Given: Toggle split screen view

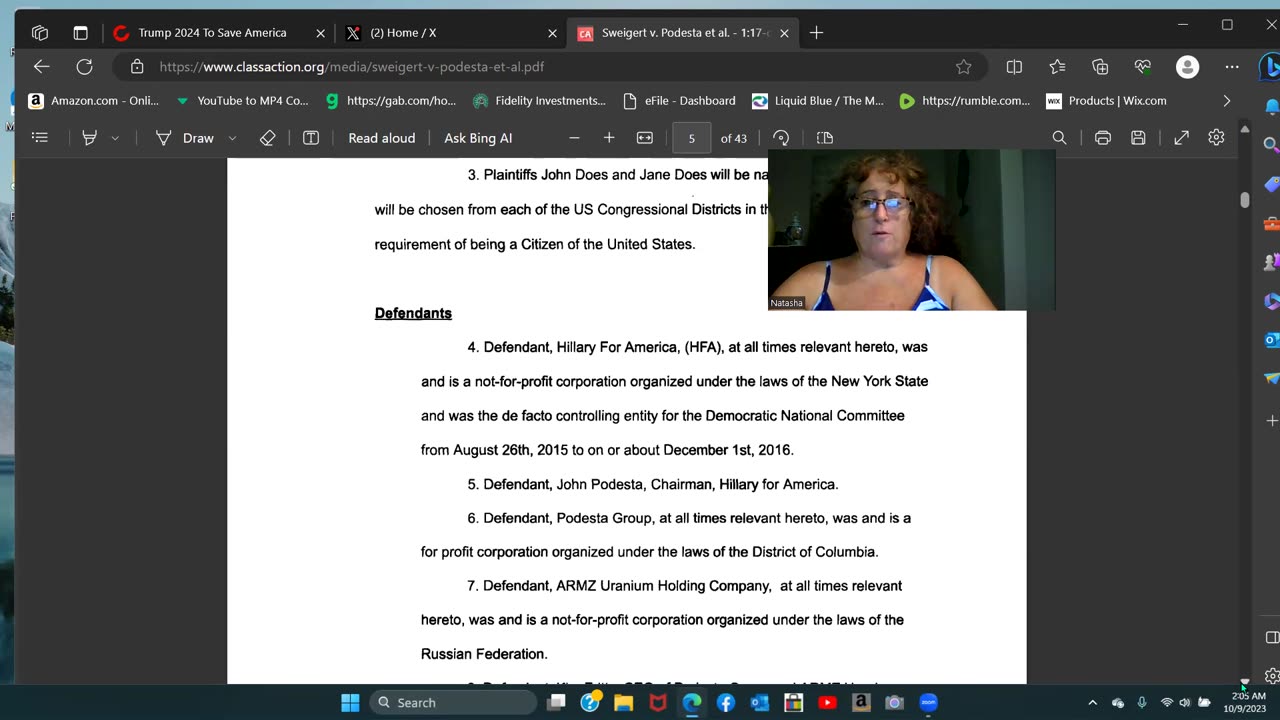Looking at the screenshot, I should tap(1014, 67).
